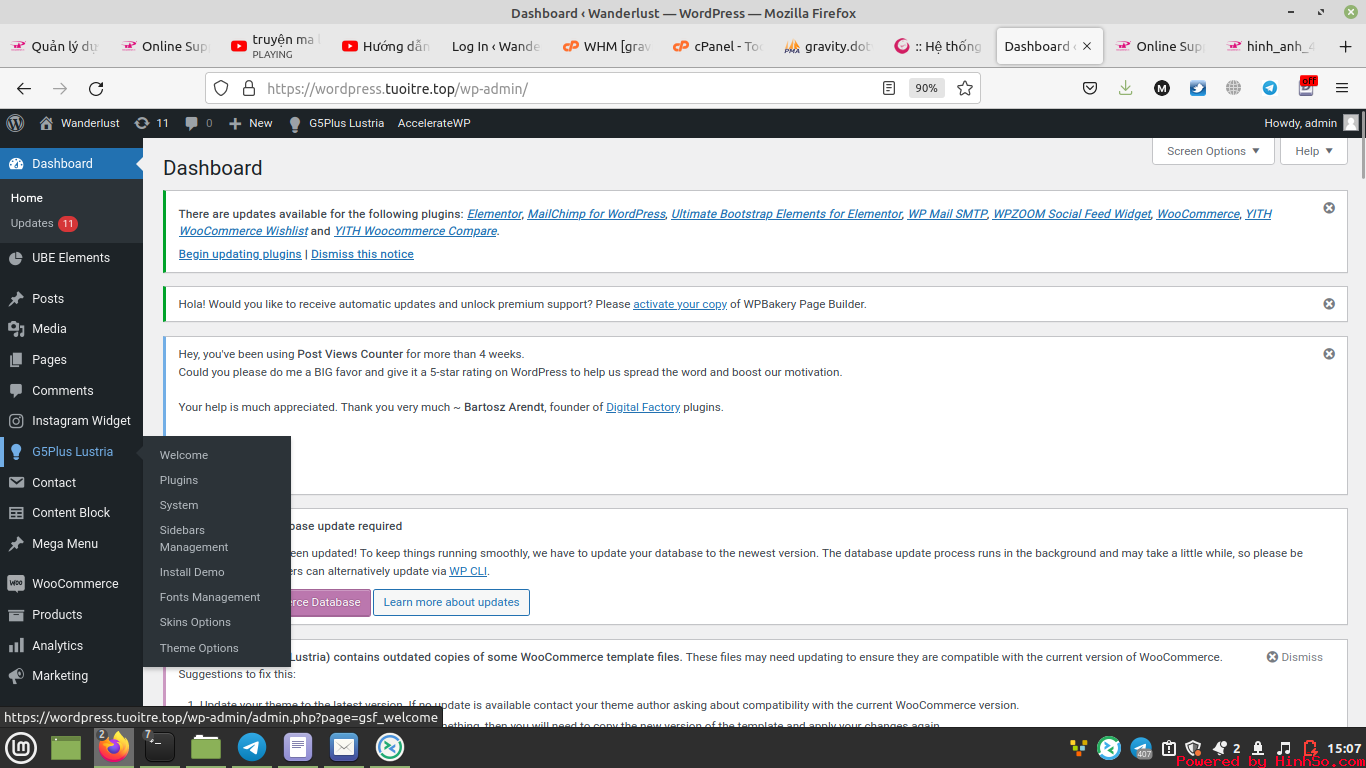Open WooCommerce menu in sidebar
This screenshot has height=768, width=1366.
tap(71, 584)
